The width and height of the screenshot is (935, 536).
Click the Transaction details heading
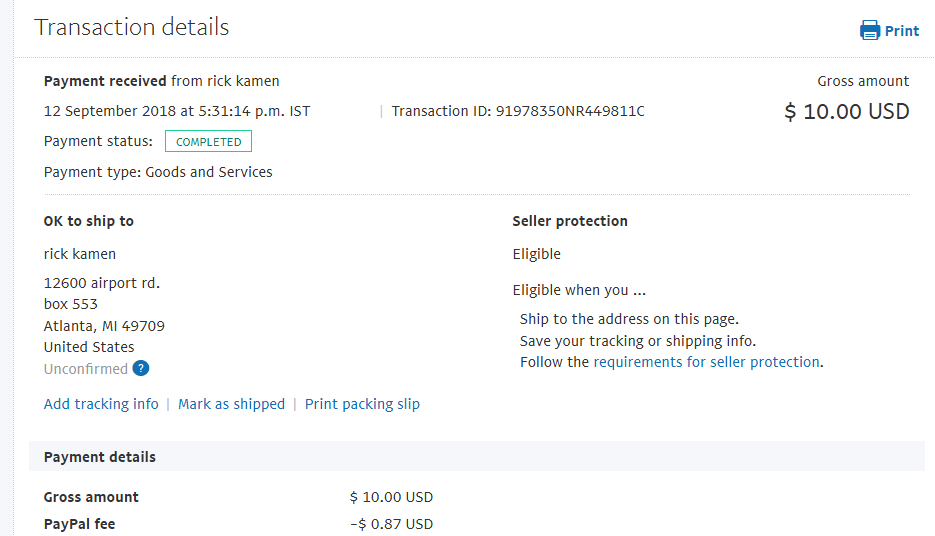(132, 27)
